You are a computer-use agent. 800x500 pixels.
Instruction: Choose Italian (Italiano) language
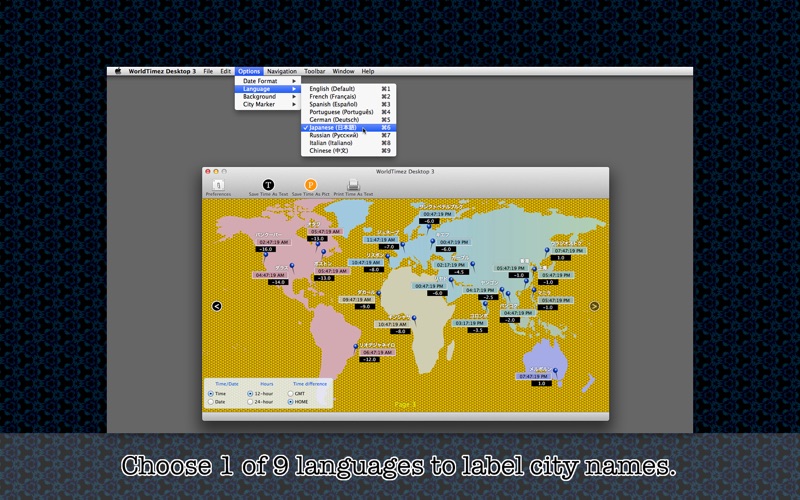click(x=348, y=143)
